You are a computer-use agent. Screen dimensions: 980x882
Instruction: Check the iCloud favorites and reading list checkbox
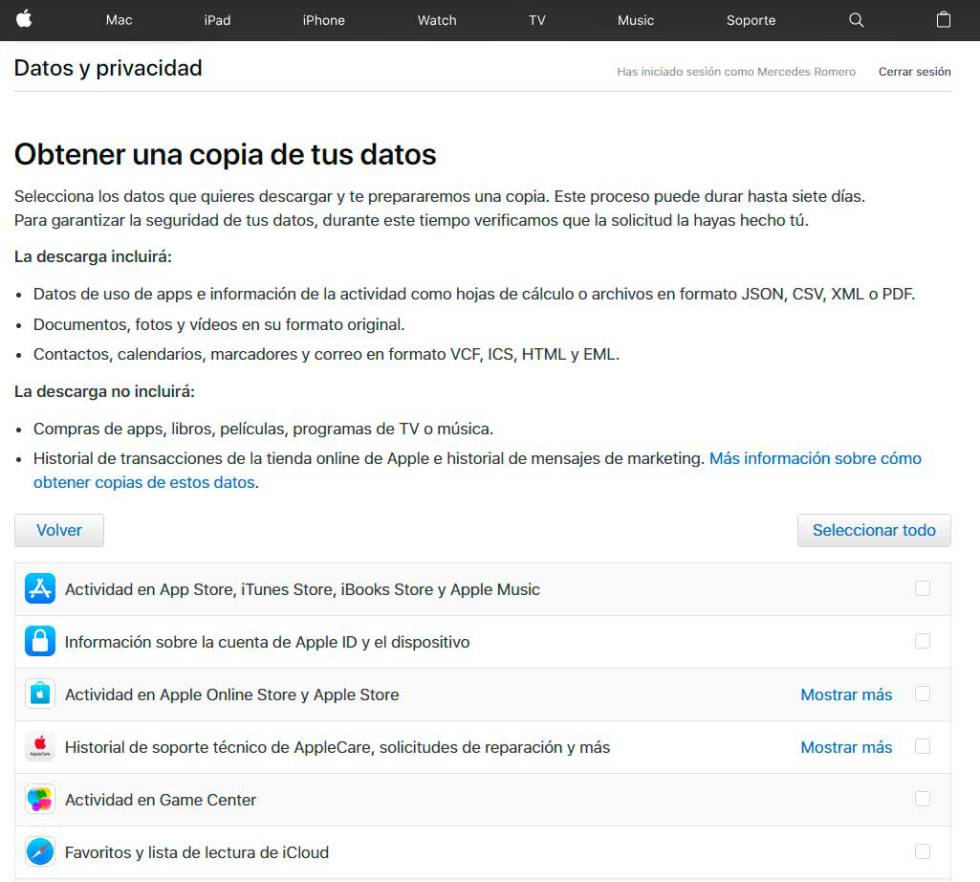(922, 851)
